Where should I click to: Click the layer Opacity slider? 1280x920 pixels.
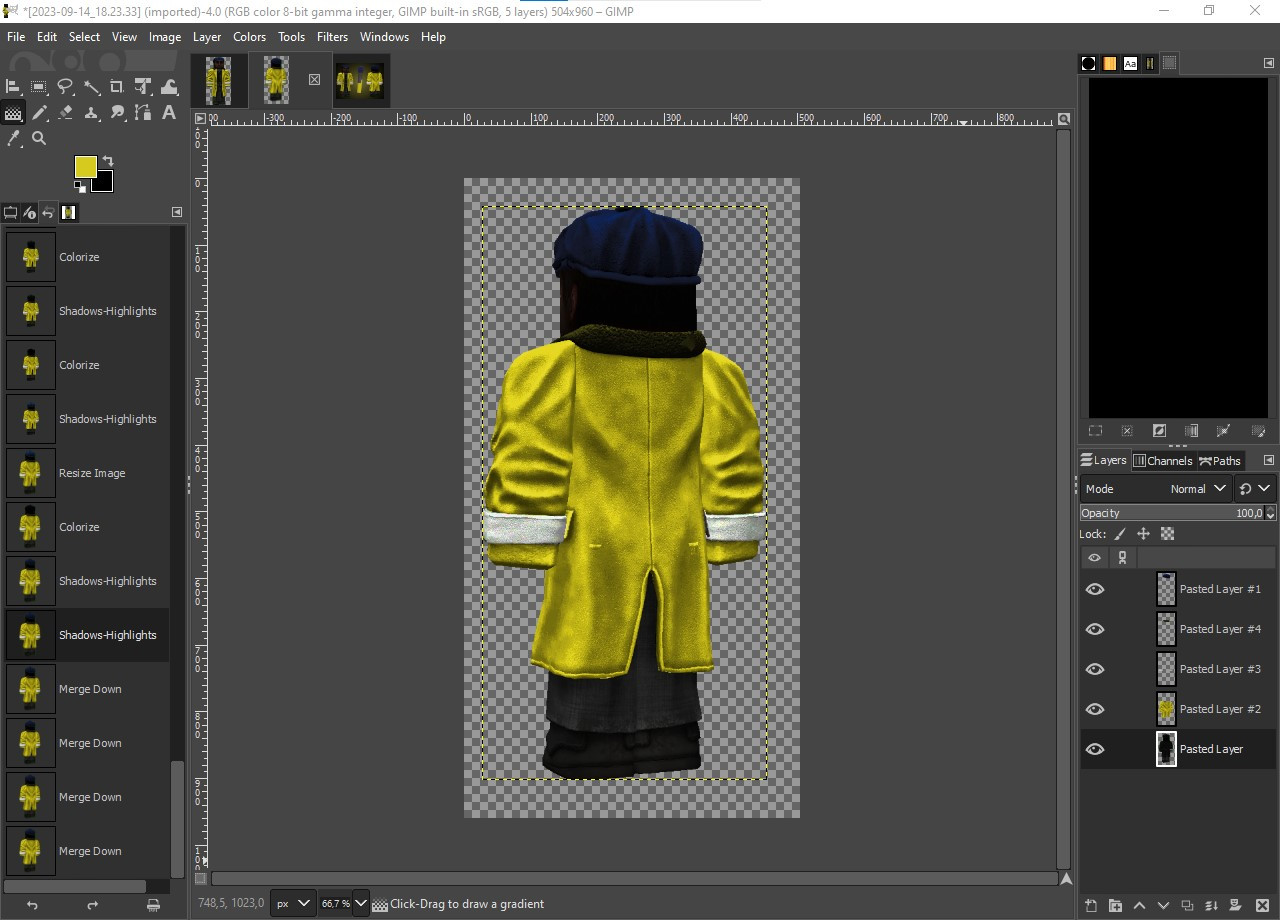1172,513
